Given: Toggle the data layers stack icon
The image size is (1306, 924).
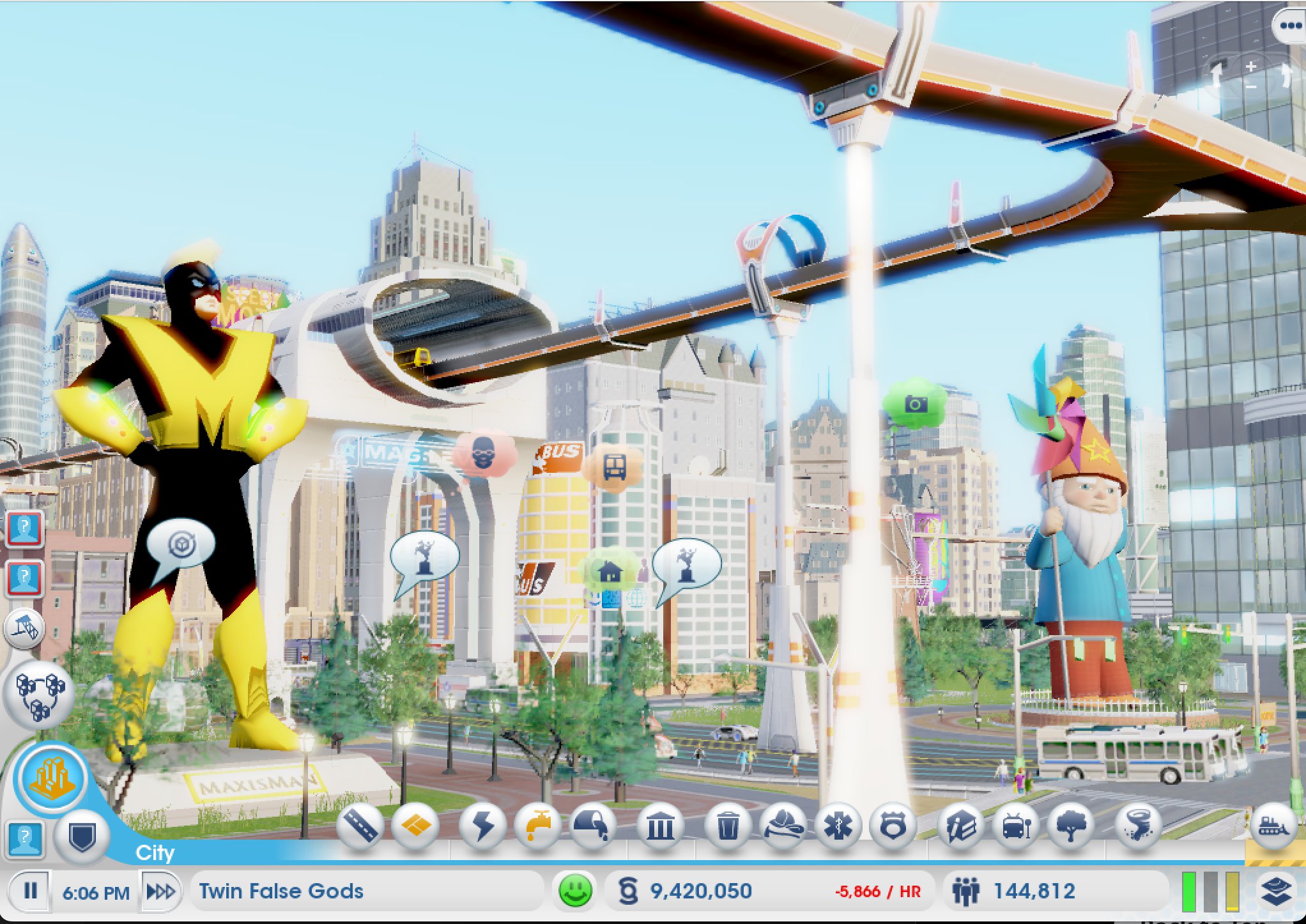Looking at the screenshot, I should (x=1275, y=891).
